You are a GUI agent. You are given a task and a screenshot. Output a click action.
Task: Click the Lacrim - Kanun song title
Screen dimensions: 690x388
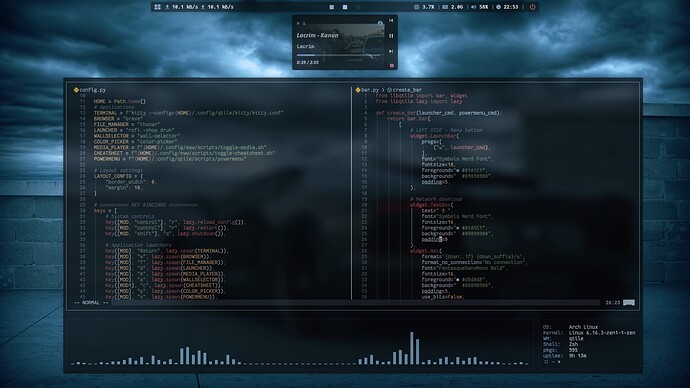[x=317, y=35]
